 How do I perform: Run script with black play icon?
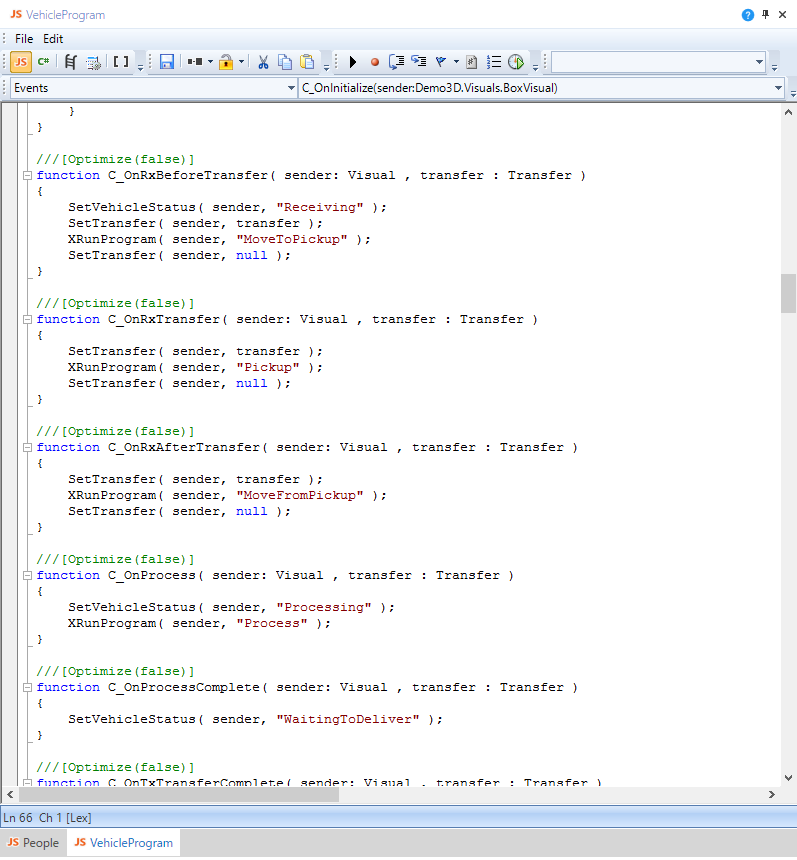pos(353,62)
